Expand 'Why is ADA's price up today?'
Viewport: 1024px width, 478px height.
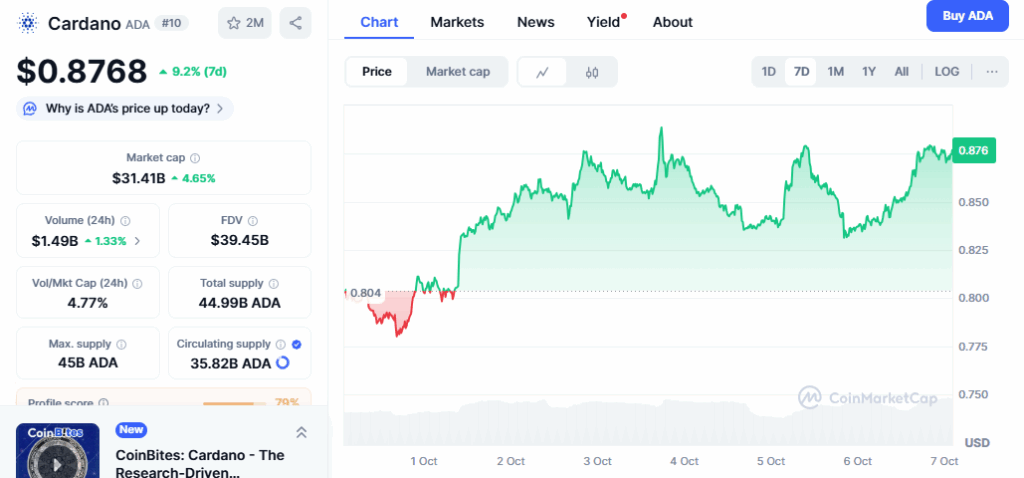125,108
